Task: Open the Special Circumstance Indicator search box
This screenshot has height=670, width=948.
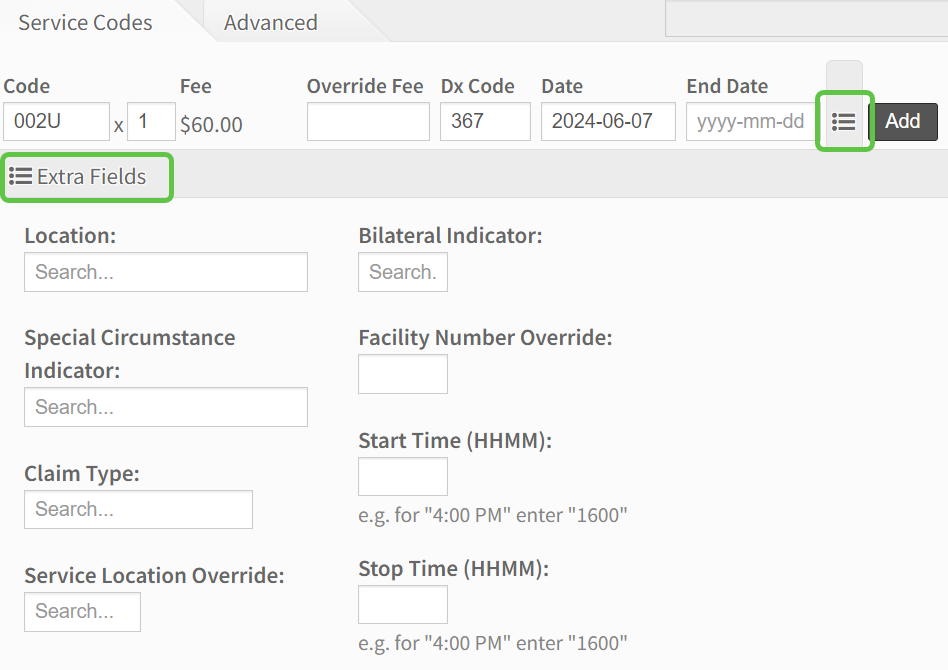Action: (x=166, y=407)
